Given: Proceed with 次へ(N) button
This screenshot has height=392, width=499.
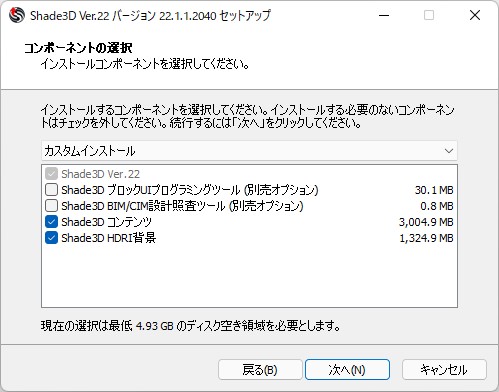Looking at the screenshot, I should click(x=347, y=369).
